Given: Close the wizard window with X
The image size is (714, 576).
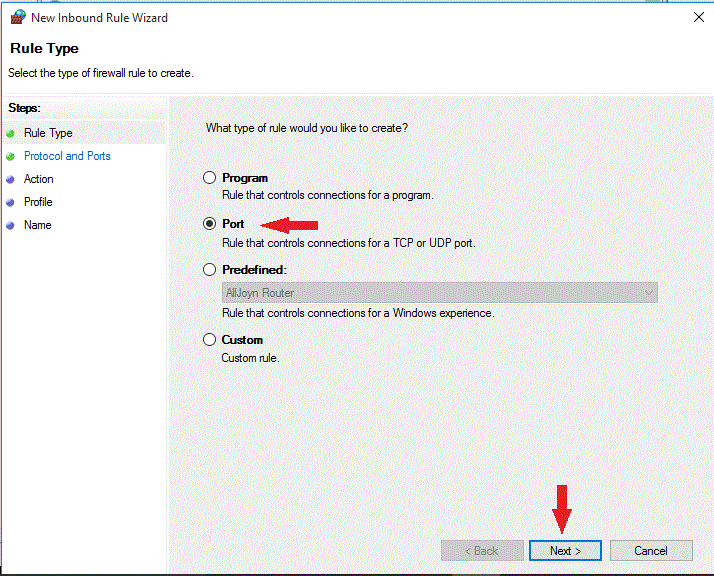Looking at the screenshot, I should coord(698,17).
